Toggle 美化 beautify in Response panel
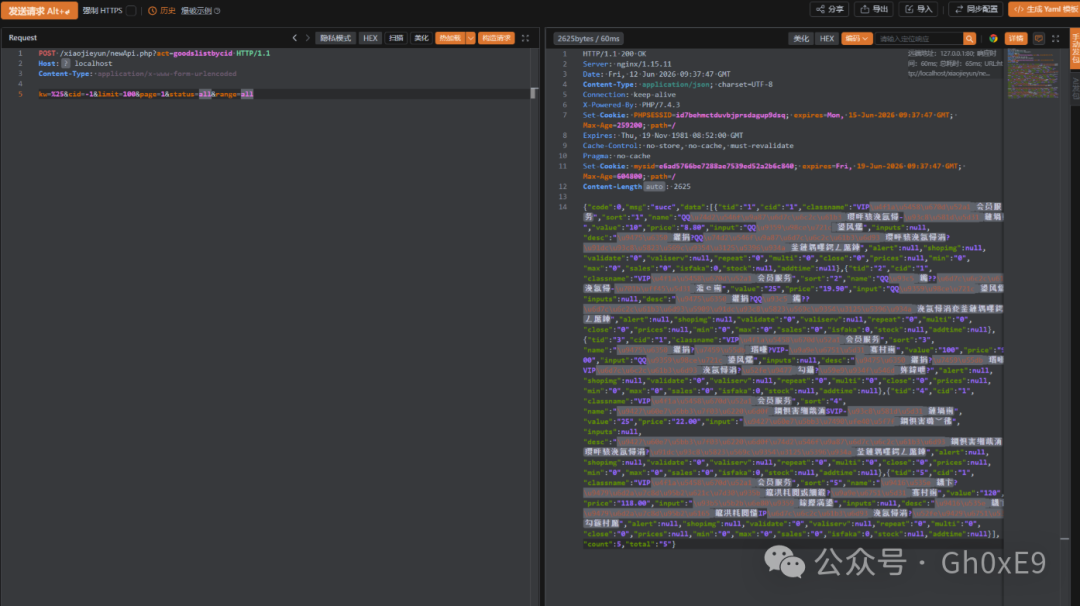This screenshot has width=1080, height=606. pos(801,39)
